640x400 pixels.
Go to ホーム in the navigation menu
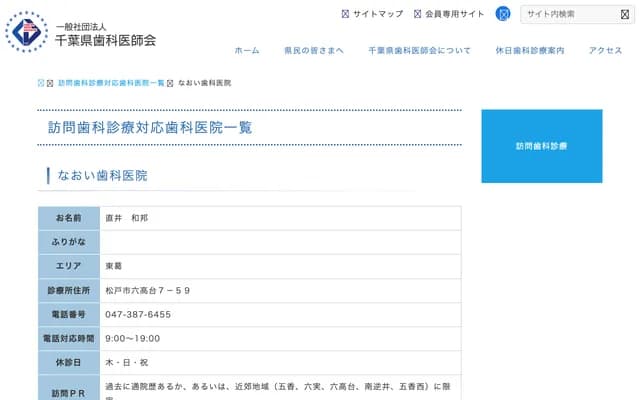pyautogui.click(x=247, y=50)
